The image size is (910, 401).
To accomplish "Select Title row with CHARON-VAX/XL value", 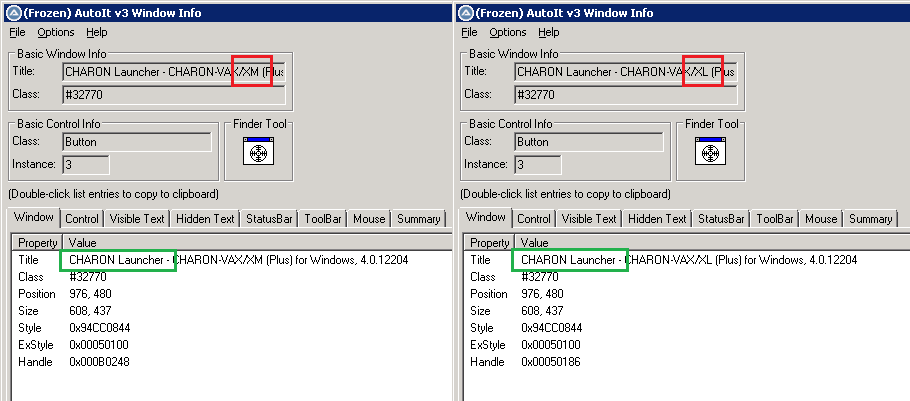I will 687,260.
